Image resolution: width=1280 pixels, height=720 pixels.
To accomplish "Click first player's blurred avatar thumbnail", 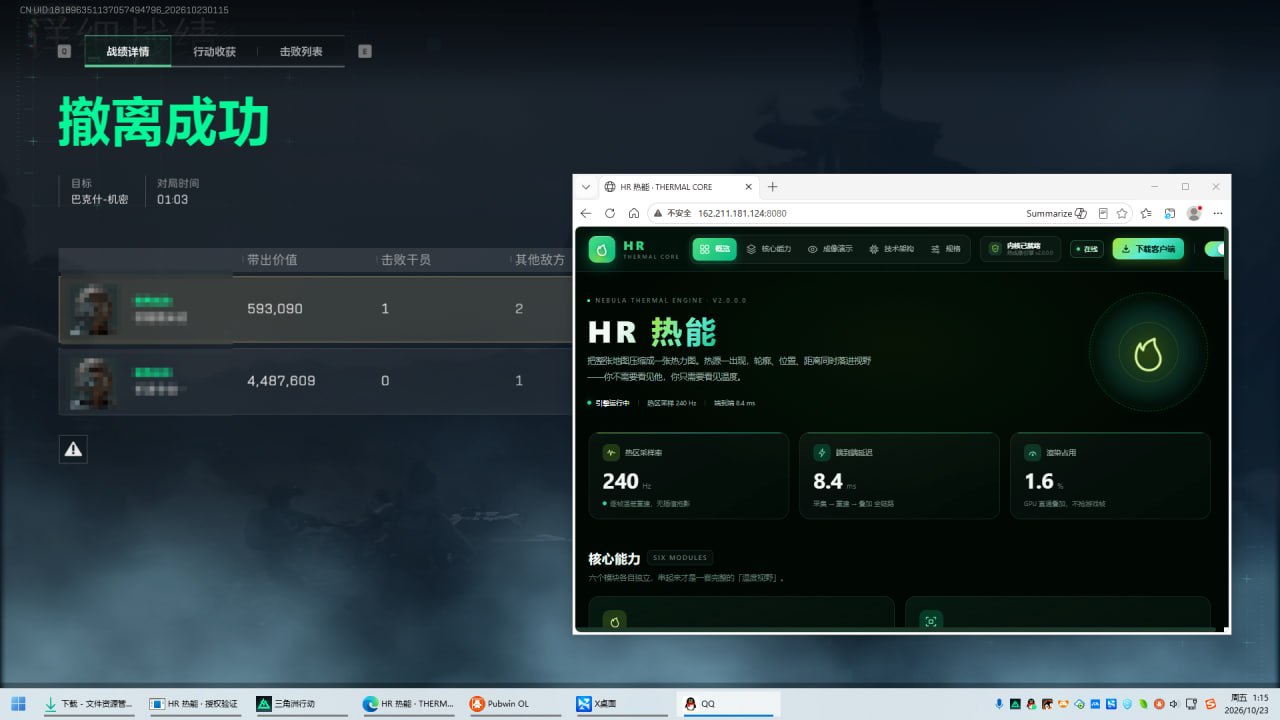I will [95, 309].
